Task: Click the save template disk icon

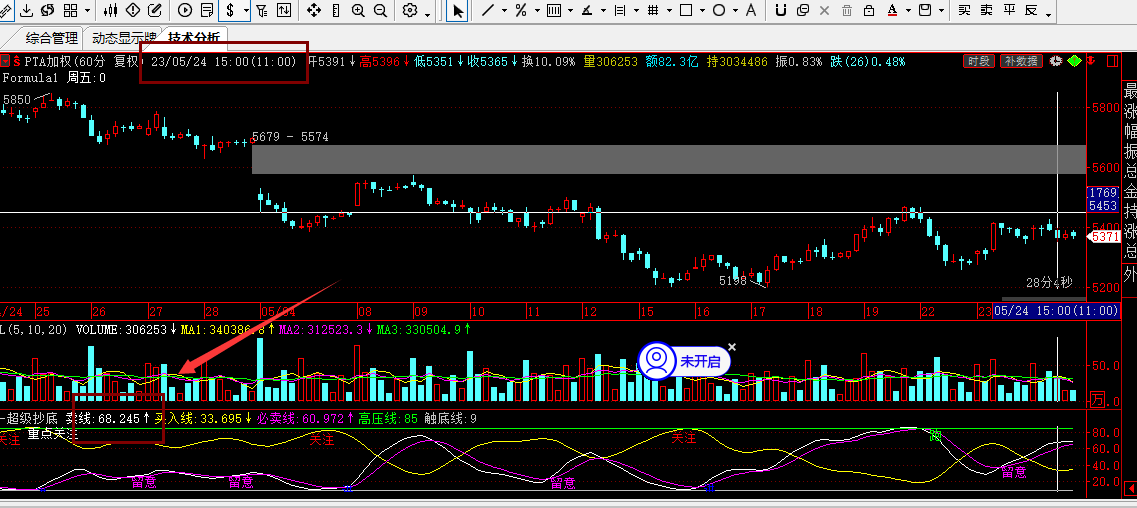Action: coord(925,10)
